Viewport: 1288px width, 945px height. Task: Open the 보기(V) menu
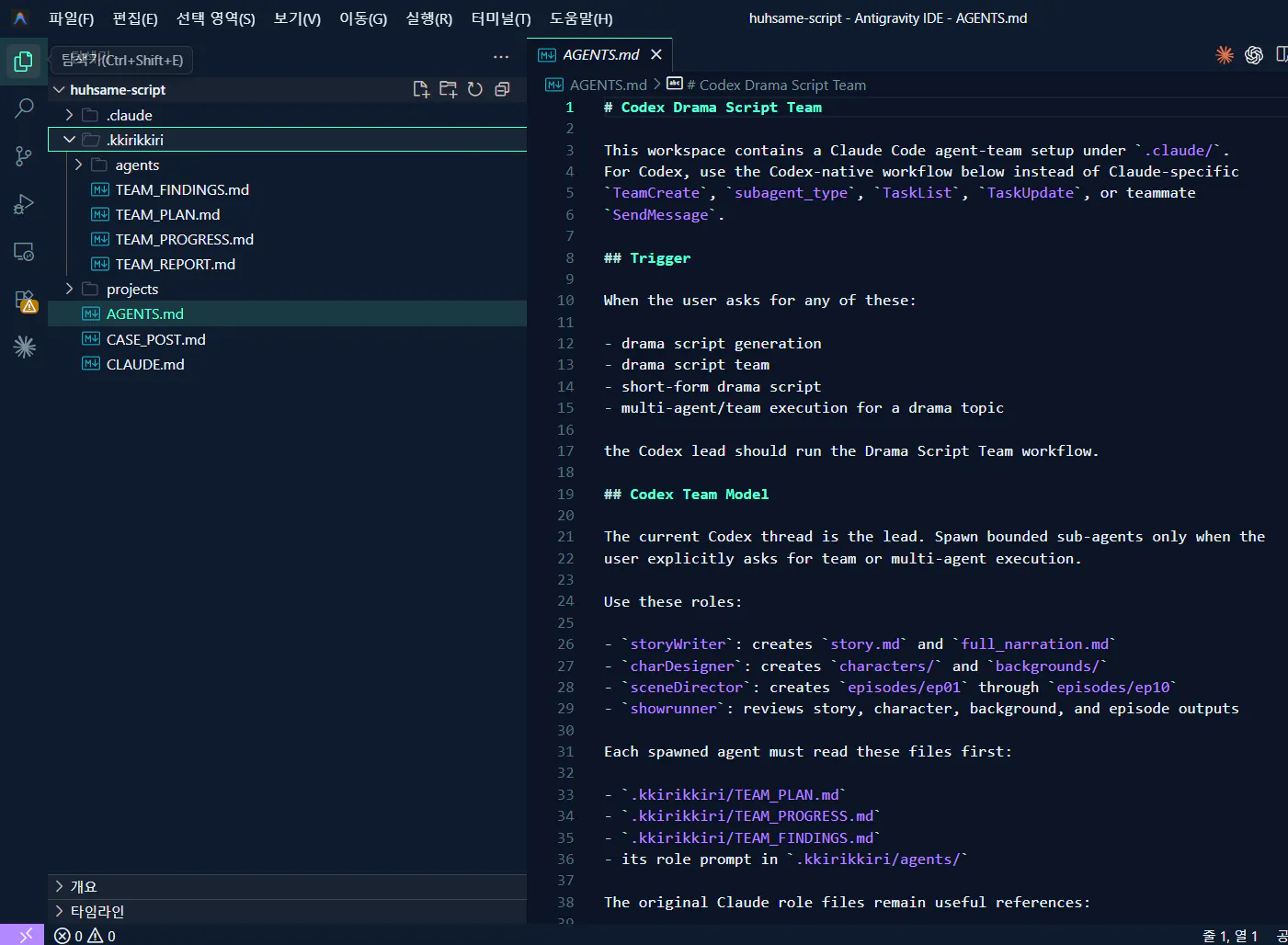pos(297,18)
